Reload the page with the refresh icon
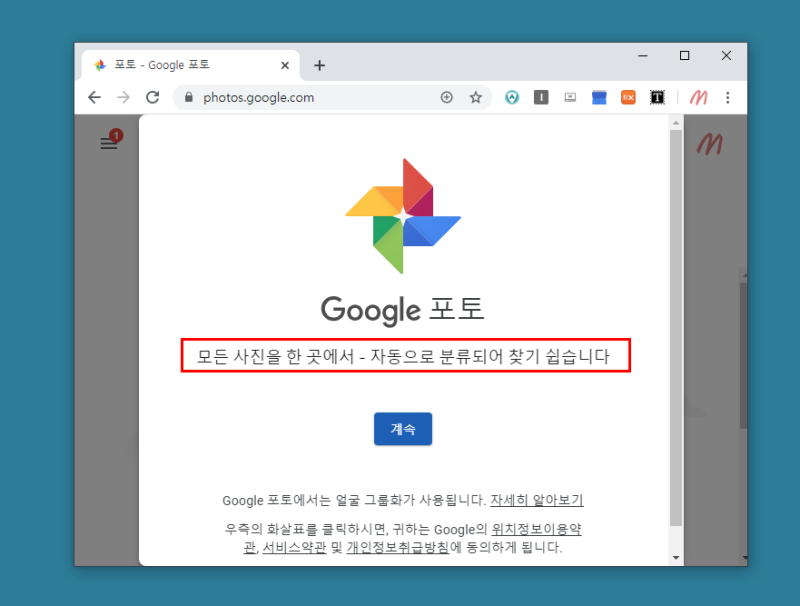This screenshot has height=606, width=800. (153, 97)
